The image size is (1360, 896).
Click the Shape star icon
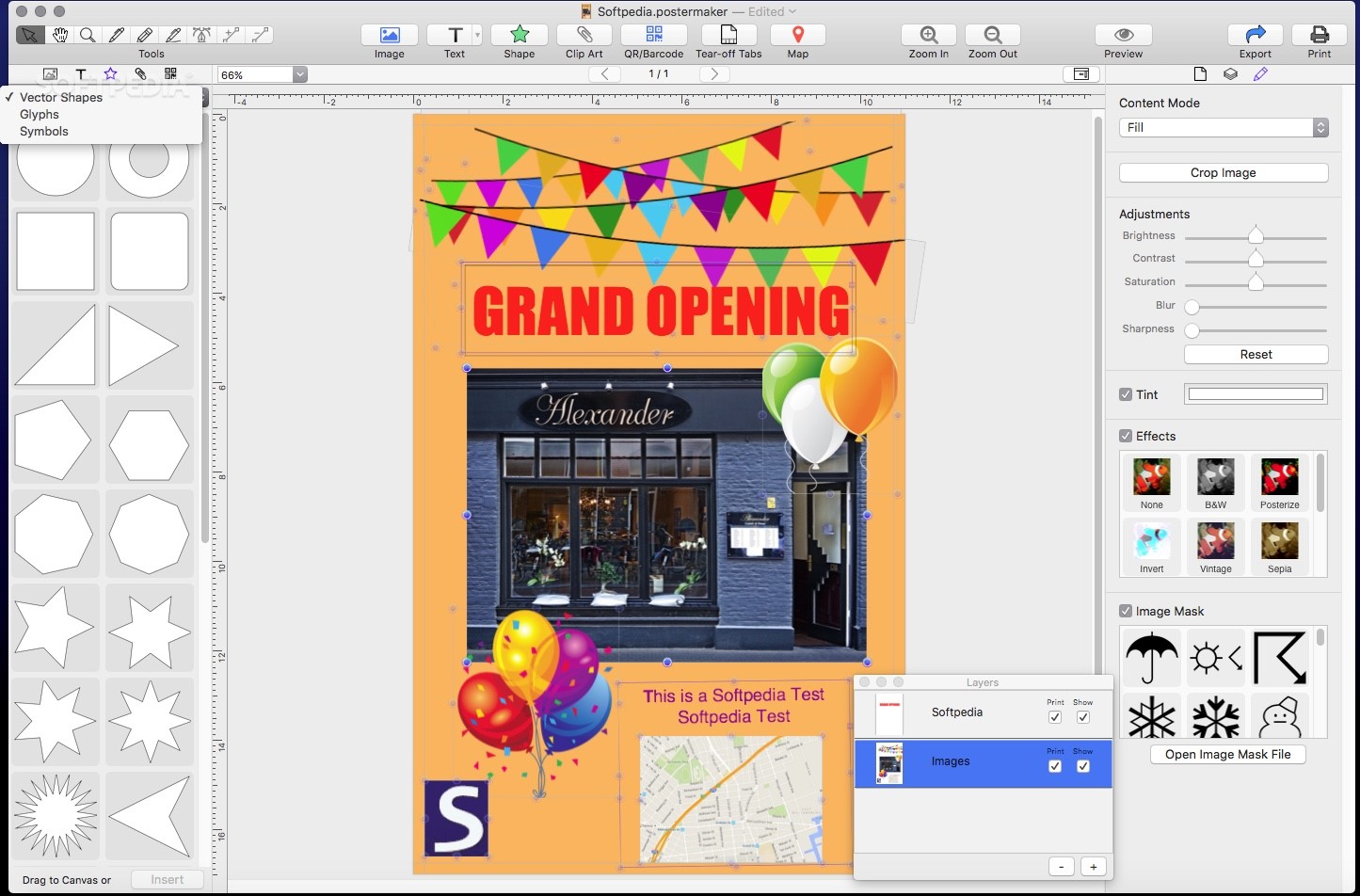pyautogui.click(x=519, y=35)
